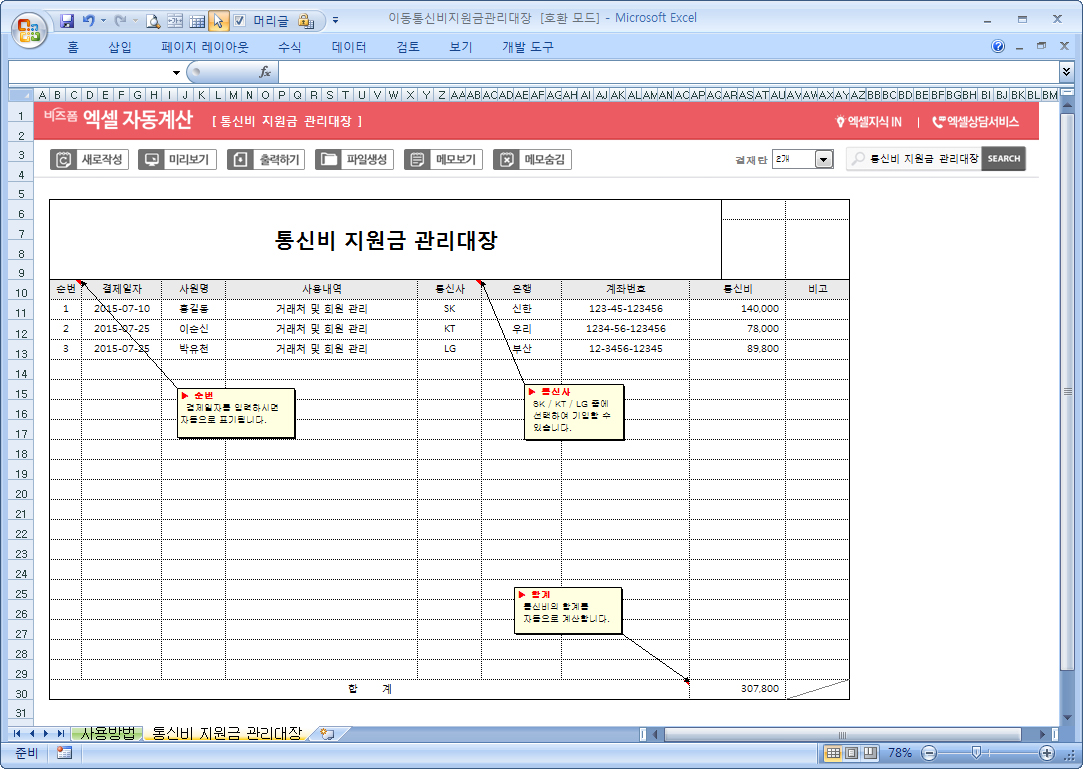Click the macro record icon in status bar
The height and width of the screenshot is (769, 1083).
(x=64, y=752)
